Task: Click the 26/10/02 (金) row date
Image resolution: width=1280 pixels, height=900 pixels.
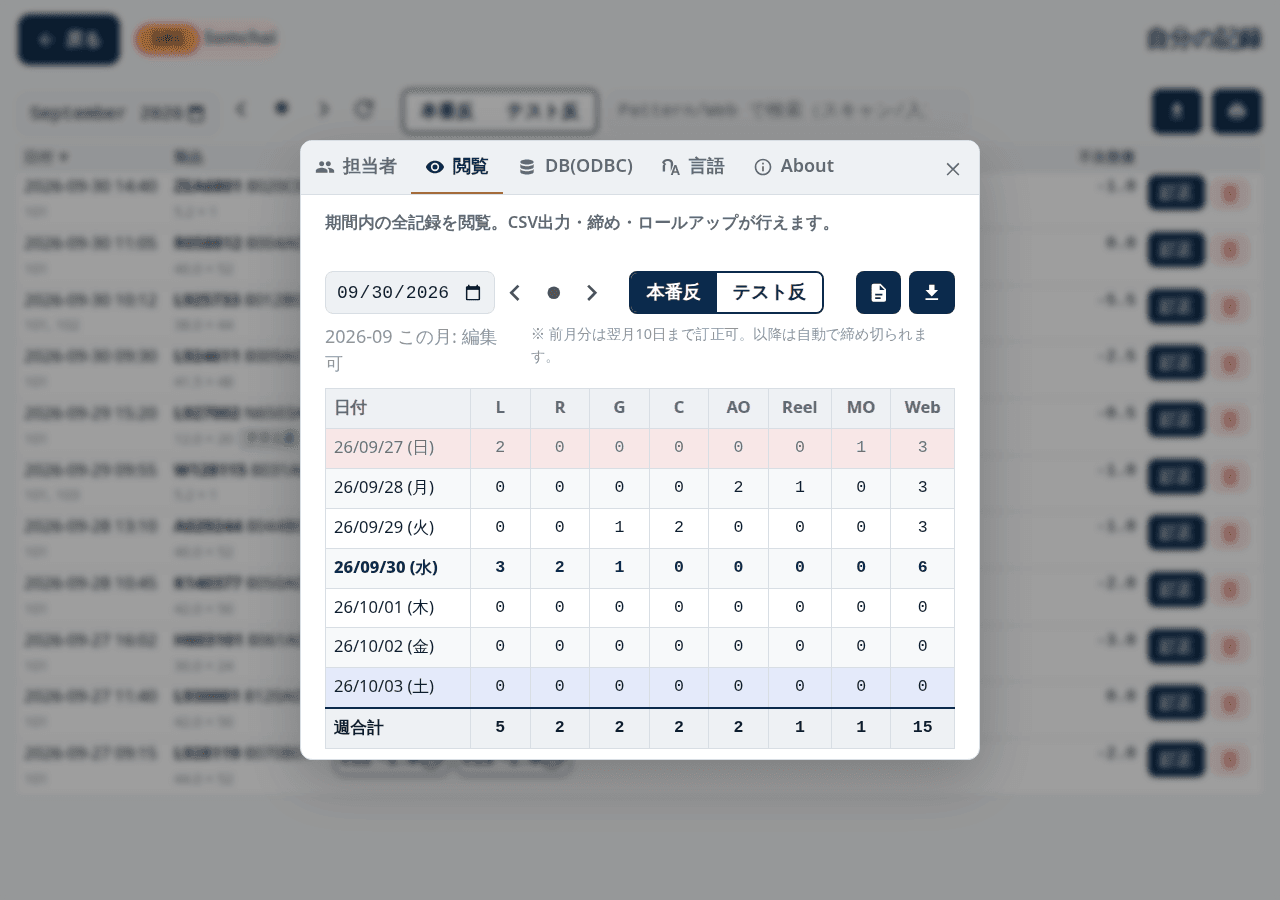Action: (x=384, y=647)
